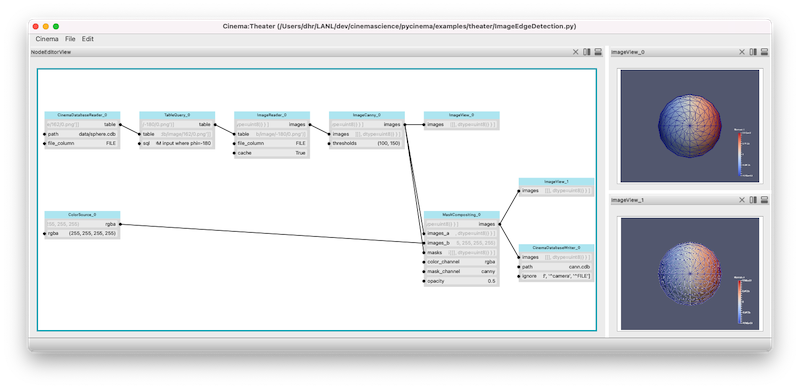Edit path value data/sphere.cdb
Viewport: 800px width, 389px height.
coord(97,134)
